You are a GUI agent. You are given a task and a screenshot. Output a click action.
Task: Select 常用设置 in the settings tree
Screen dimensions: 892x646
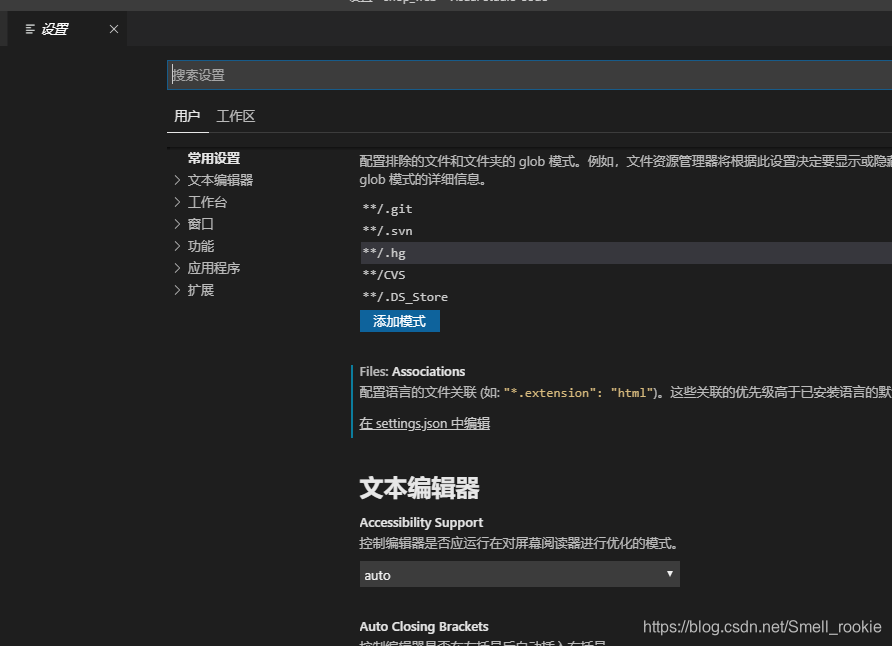(214, 158)
